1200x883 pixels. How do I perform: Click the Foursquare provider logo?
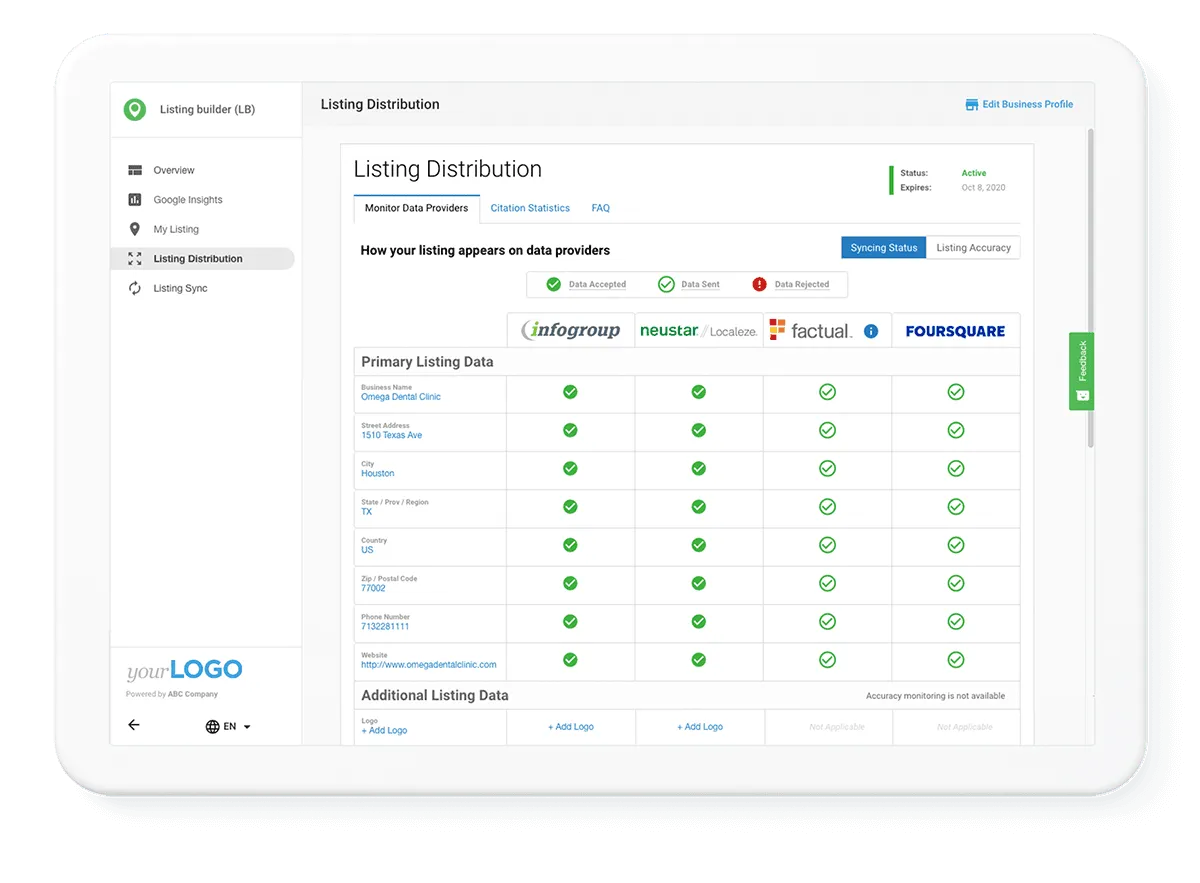(955, 330)
